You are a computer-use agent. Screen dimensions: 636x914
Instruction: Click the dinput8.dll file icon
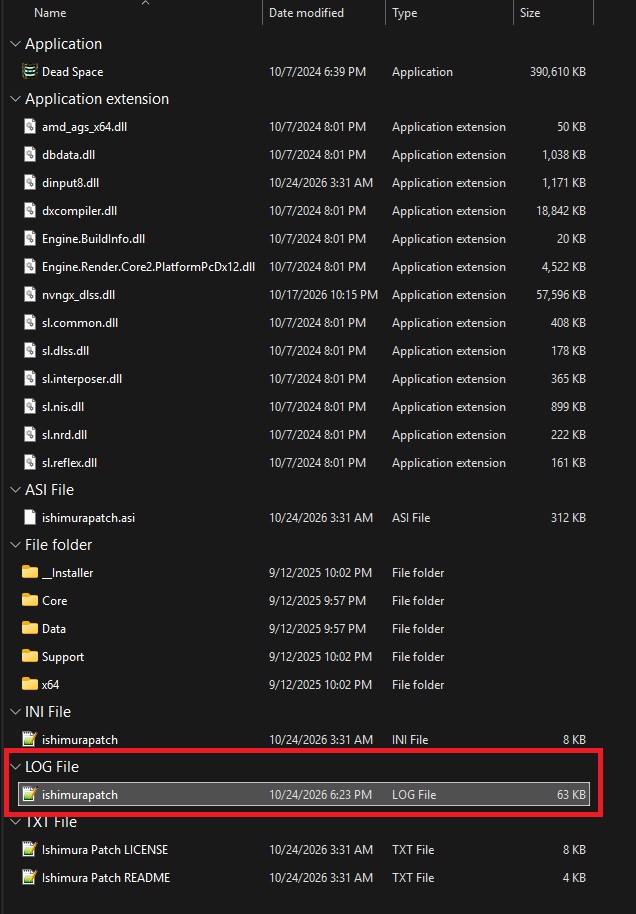coord(30,182)
